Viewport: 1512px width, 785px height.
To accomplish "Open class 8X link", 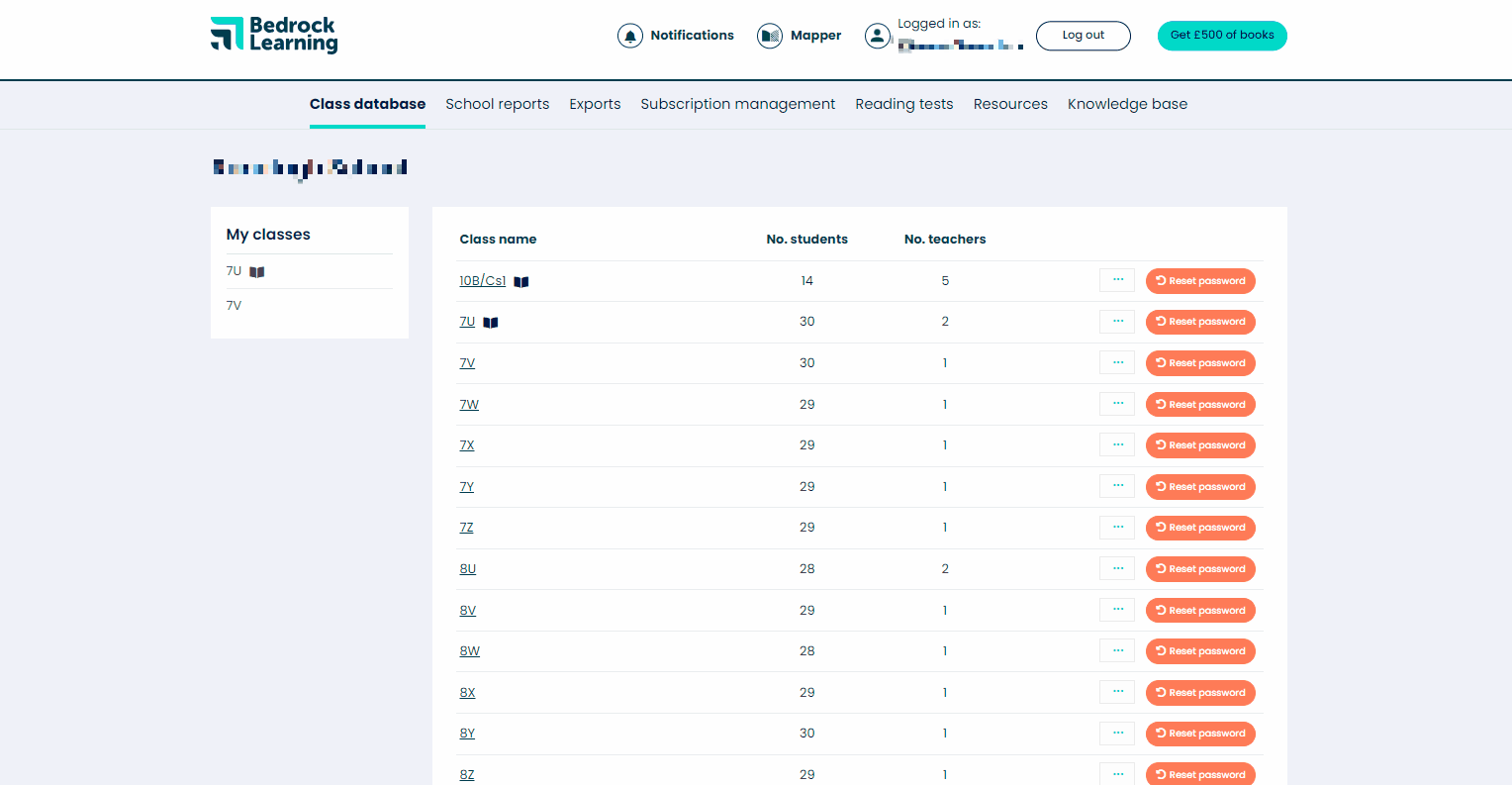I will click(467, 693).
